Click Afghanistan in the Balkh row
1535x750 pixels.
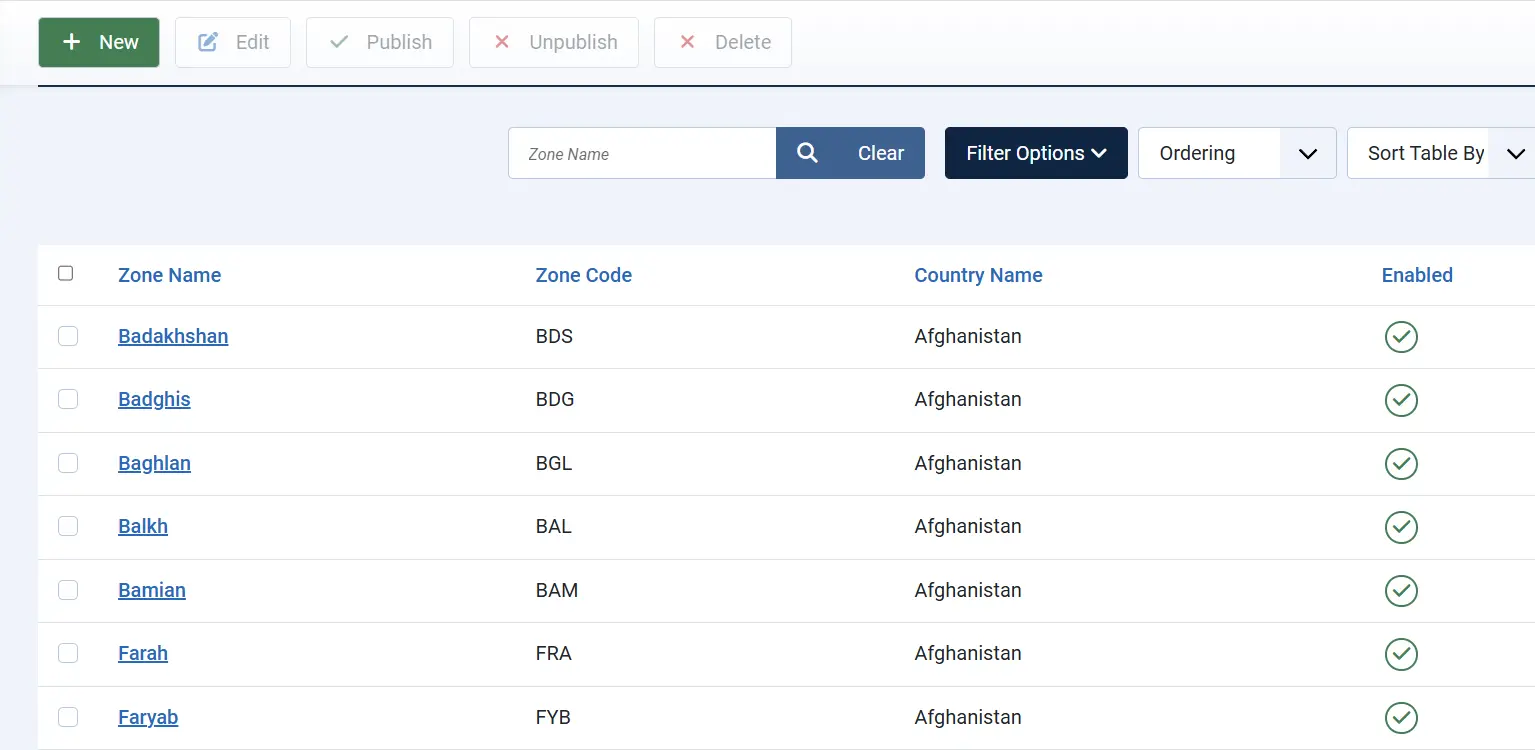click(x=968, y=526)
